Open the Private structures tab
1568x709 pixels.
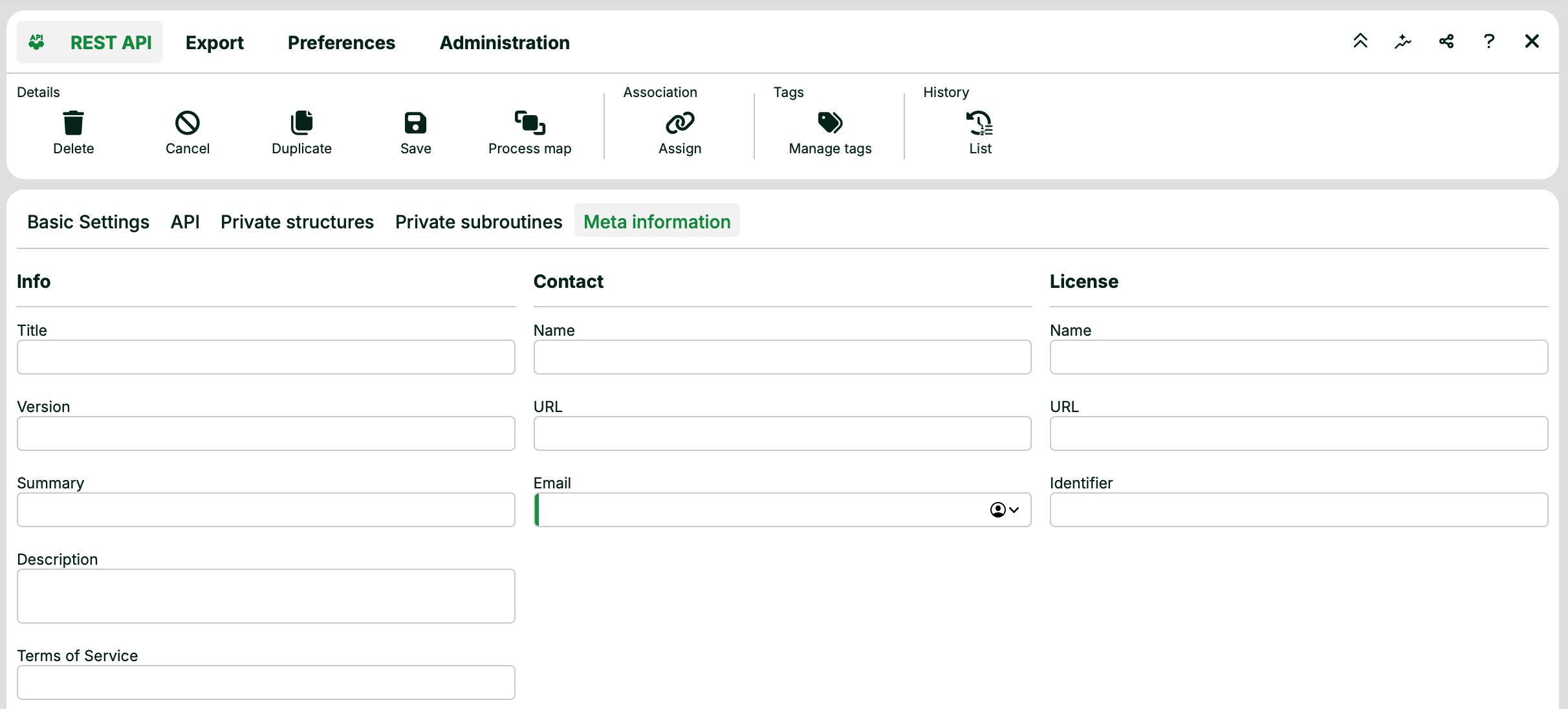tap(297, 222)
